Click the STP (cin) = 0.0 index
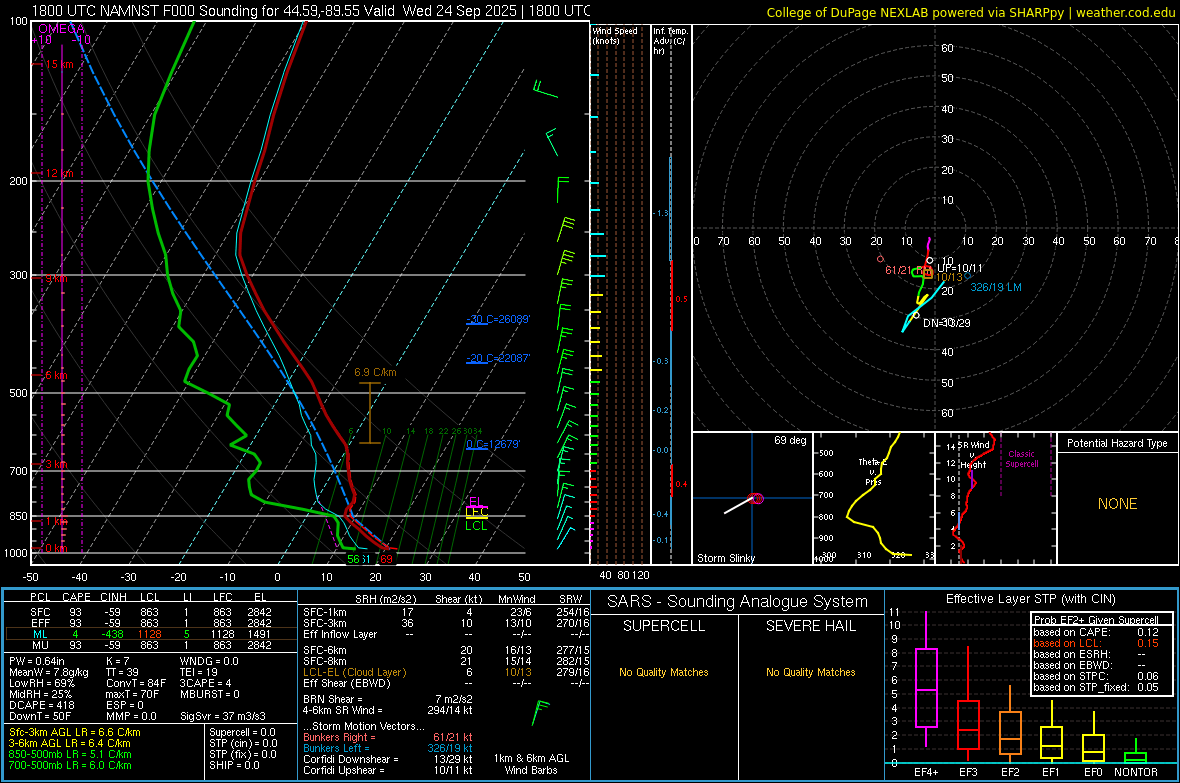This screenshot has width=1180, height=783. [x=243, y=743]
